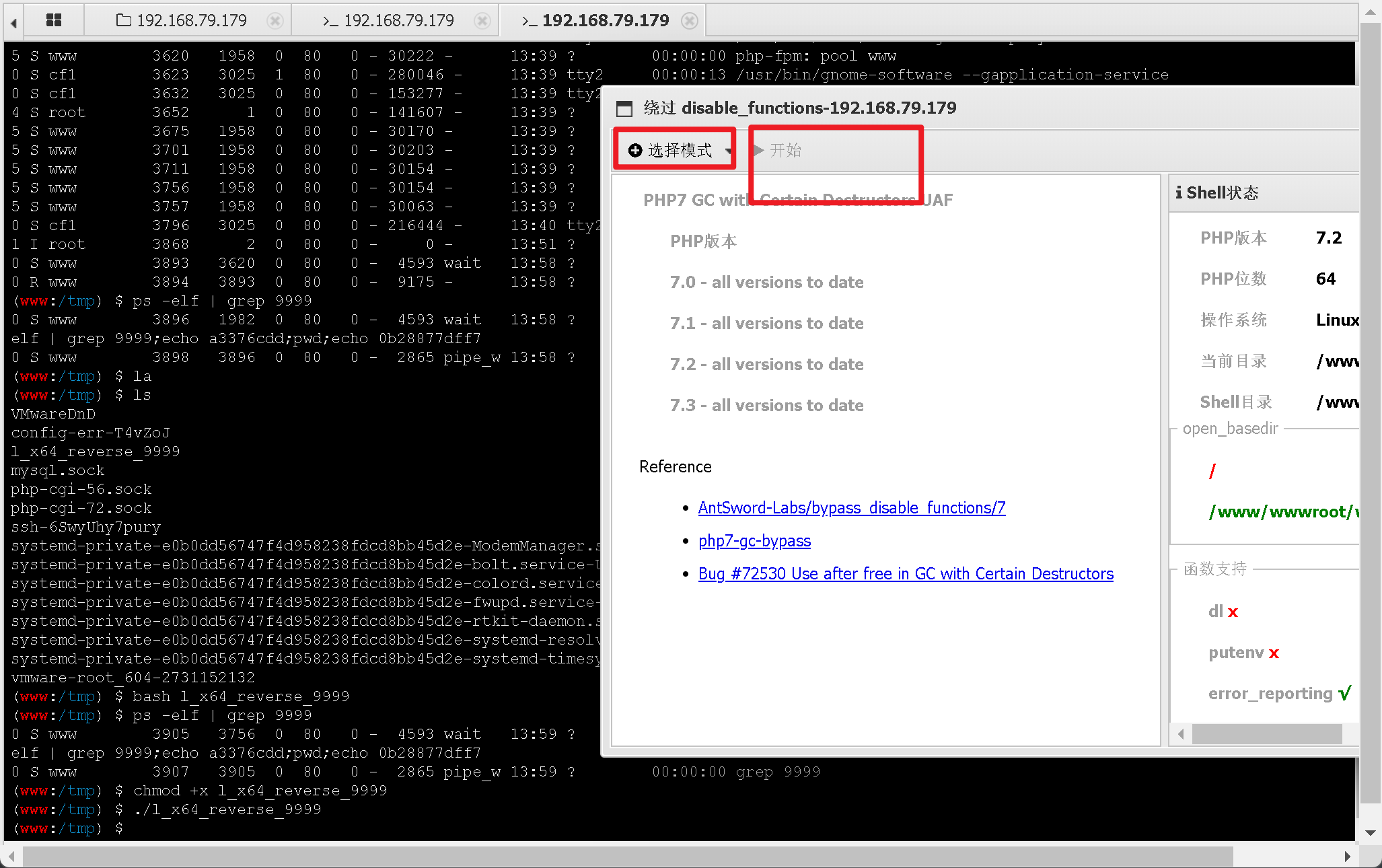Screen dimensions: 1382x868
Task: Open the 选择模式 dropdown
Action: 728,151
